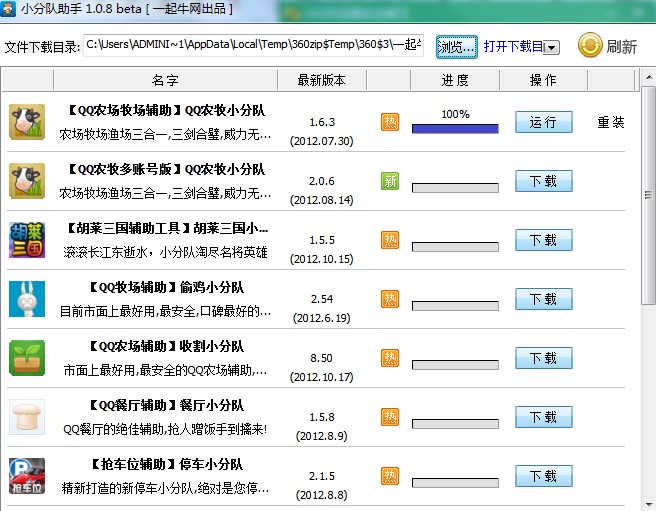Click the hot badge on 收割小分队 row

pos(390,358)
